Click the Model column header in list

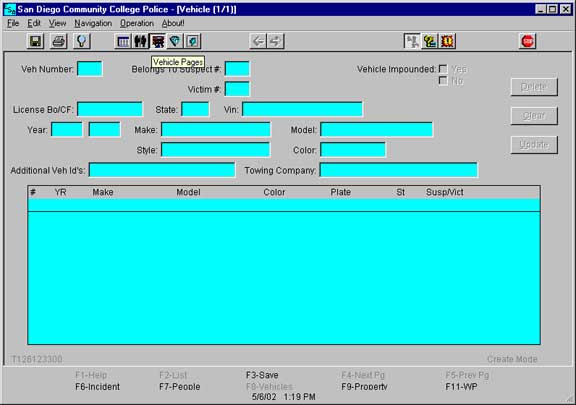[x=188, y=192]
